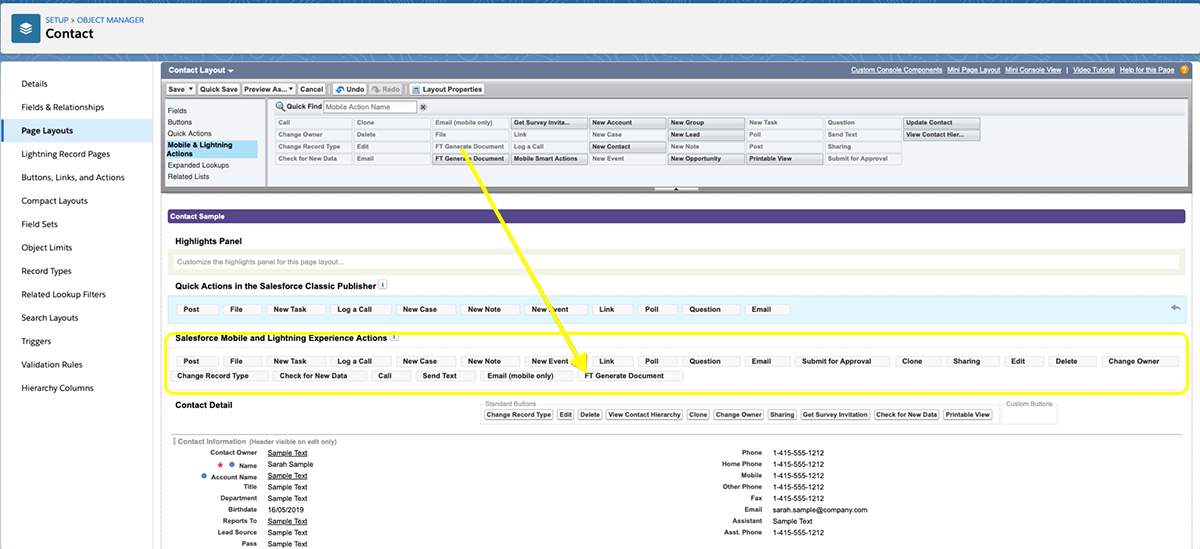Select Mobile & Lightning Actions palette category
Image resolution: width=1200 pixels, height=549 pixels.
(211, 149)
